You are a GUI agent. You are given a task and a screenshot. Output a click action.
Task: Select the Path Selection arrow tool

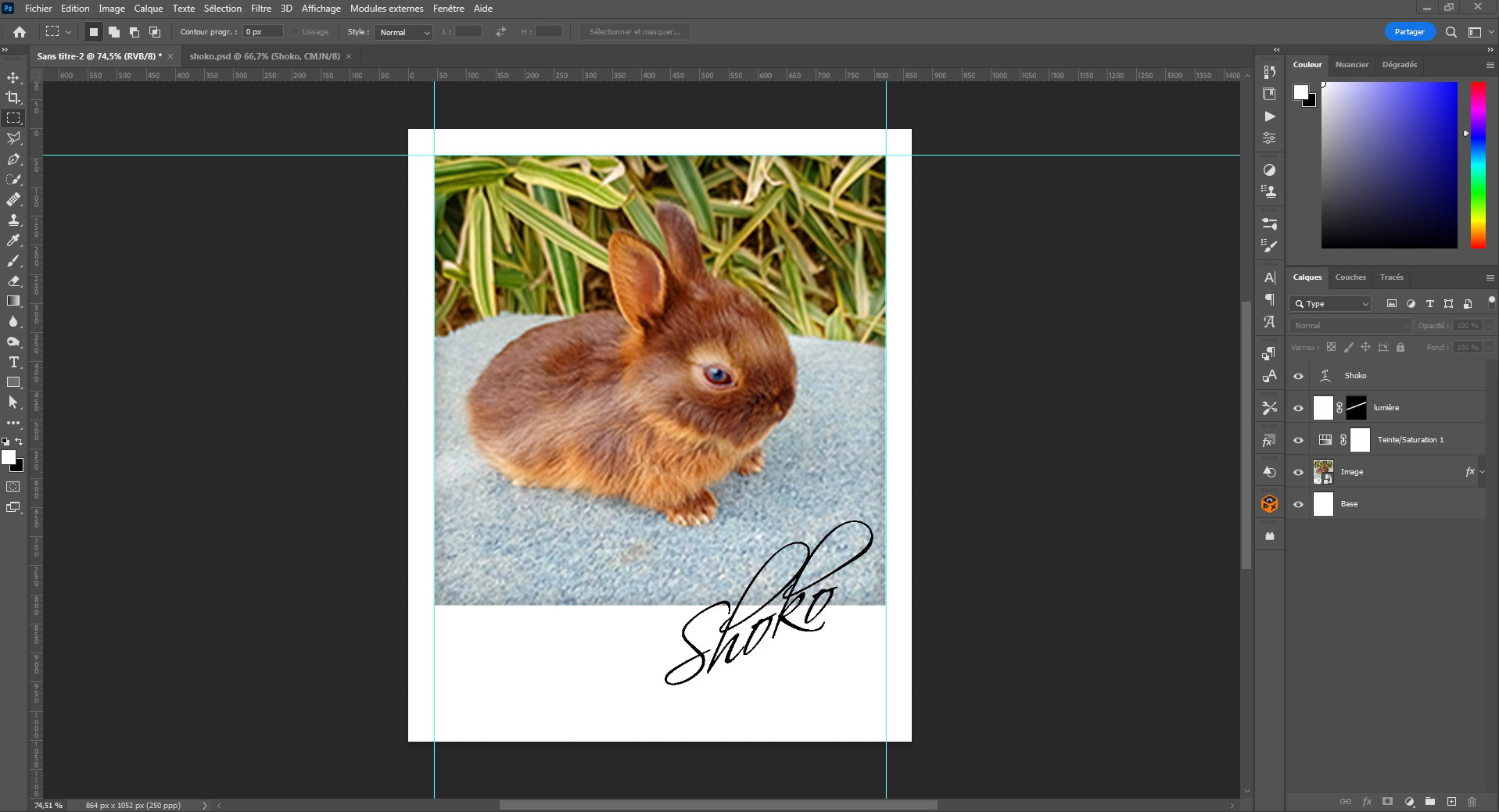pyautogui.click(x=13, y=402)
